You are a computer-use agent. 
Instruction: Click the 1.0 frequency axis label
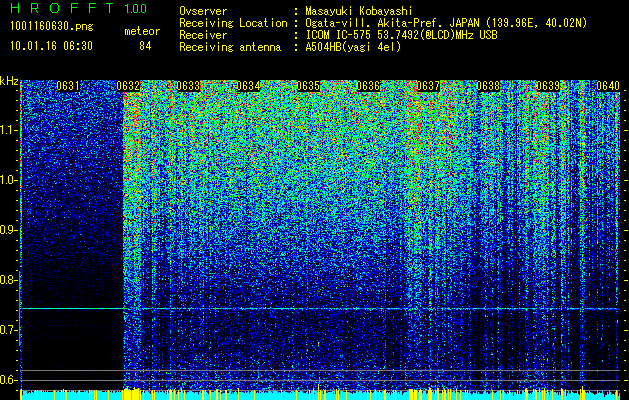[9, 180]
